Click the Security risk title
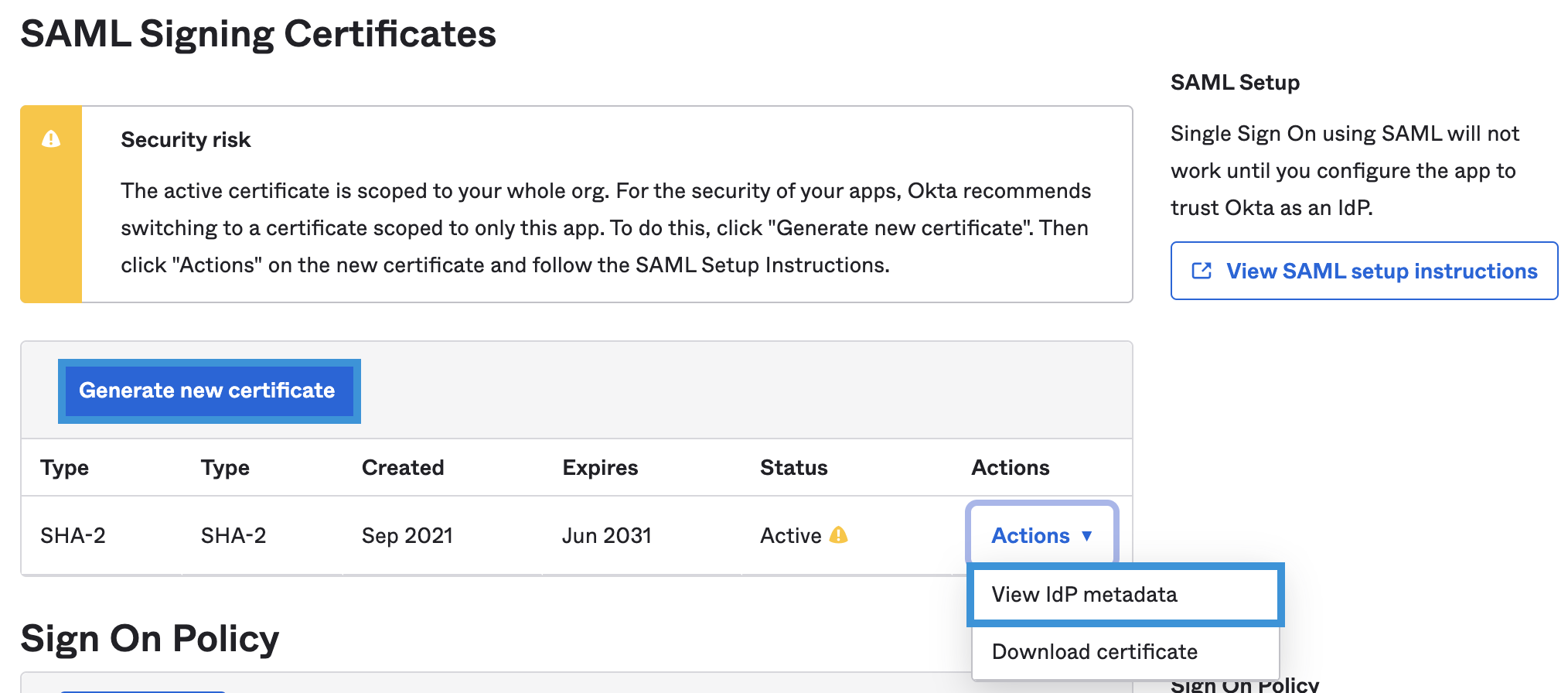Viewport: 1568px width, 693px height. [x=186, y=139]
